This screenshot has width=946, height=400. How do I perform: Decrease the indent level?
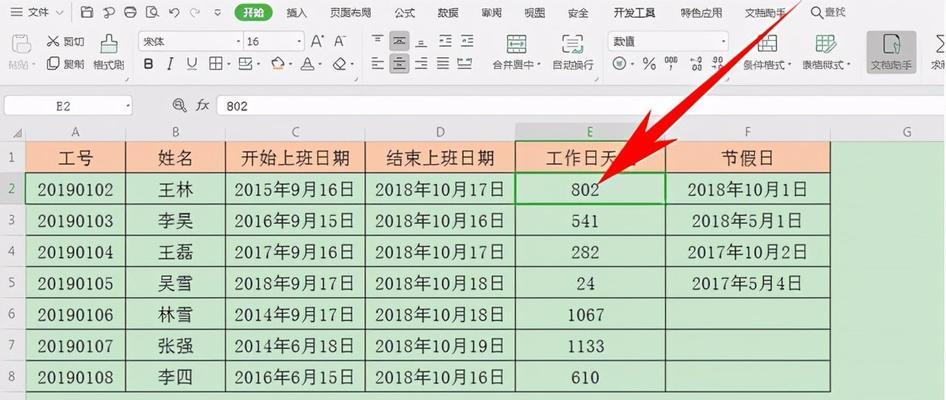tap(445, 41)
